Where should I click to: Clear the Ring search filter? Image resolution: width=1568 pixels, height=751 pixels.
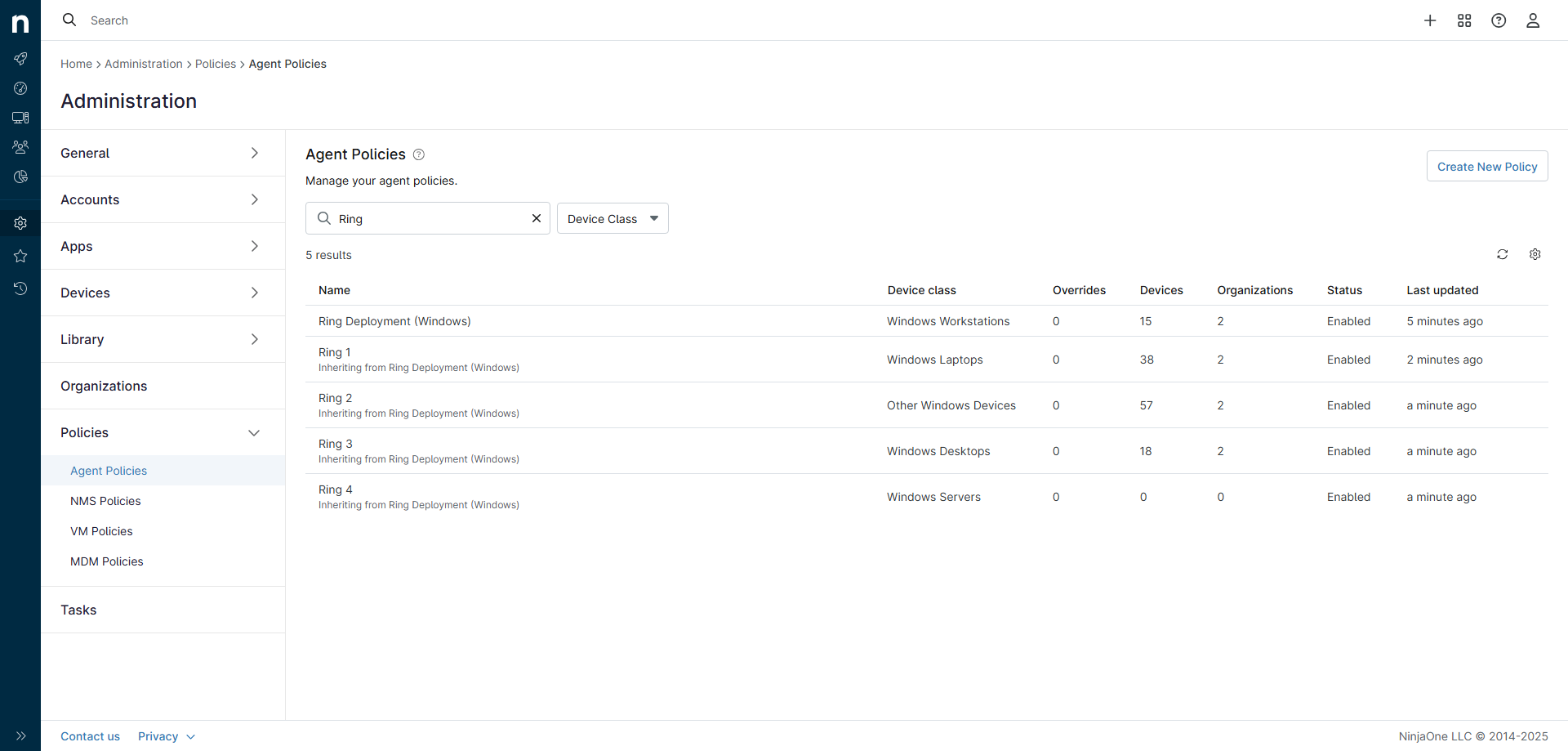[x=537, y=218]
